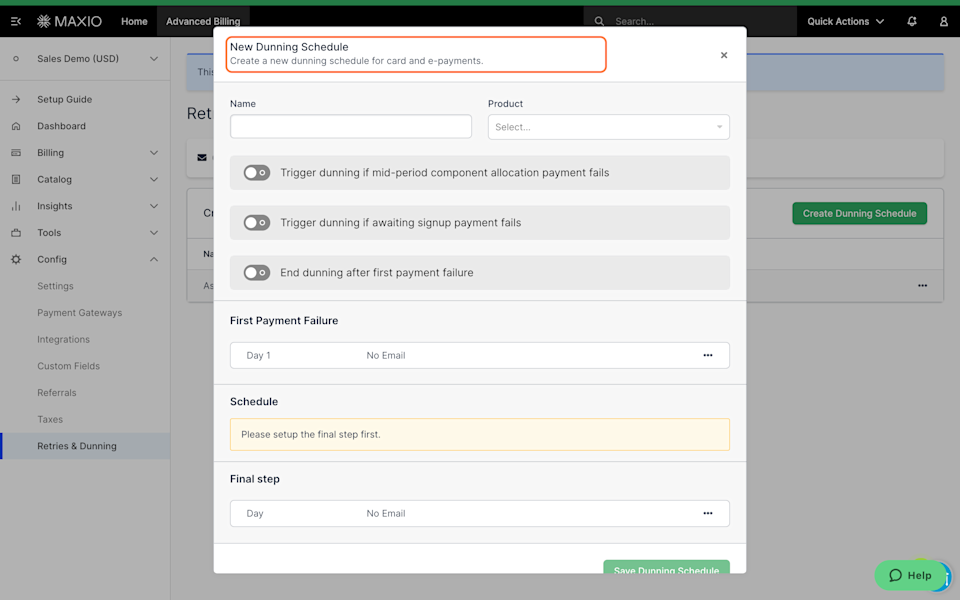Click No Email in the Final step row
960x600 pixels.
[x=386, y=513]
